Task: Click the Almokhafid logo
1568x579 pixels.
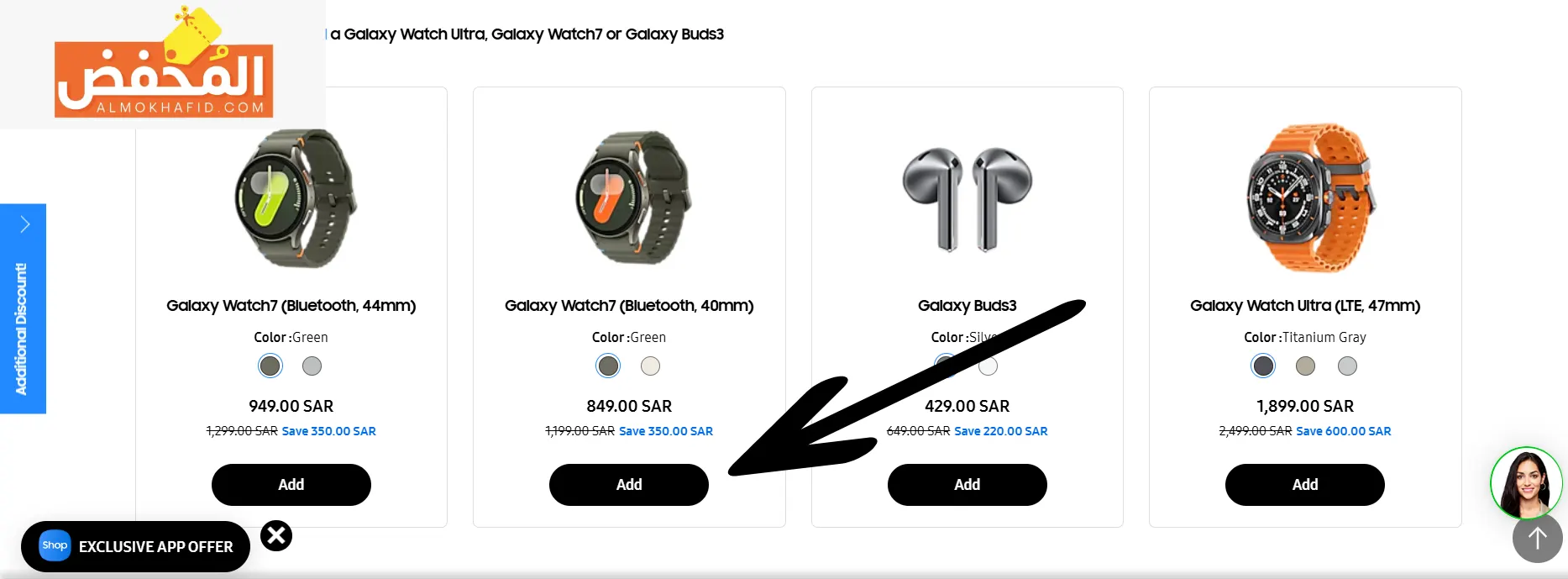Action: [164, 66]
